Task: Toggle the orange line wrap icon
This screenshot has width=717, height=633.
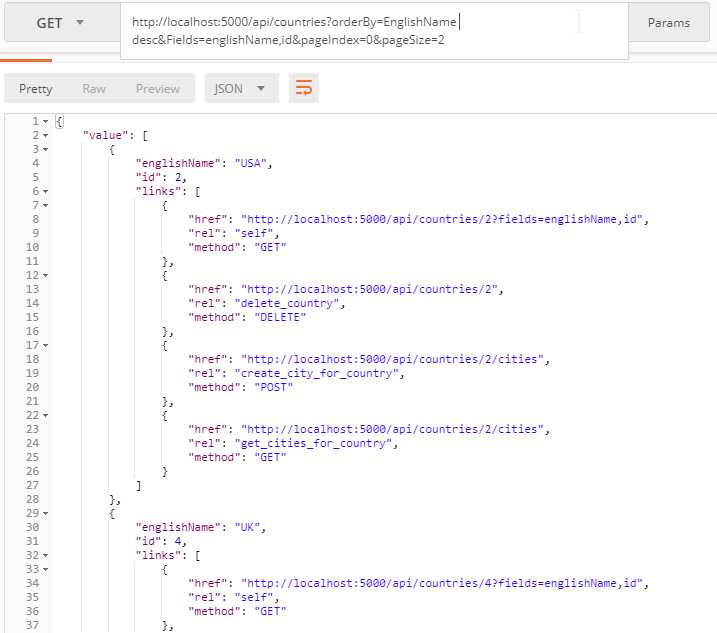Action: coord(304,88)
